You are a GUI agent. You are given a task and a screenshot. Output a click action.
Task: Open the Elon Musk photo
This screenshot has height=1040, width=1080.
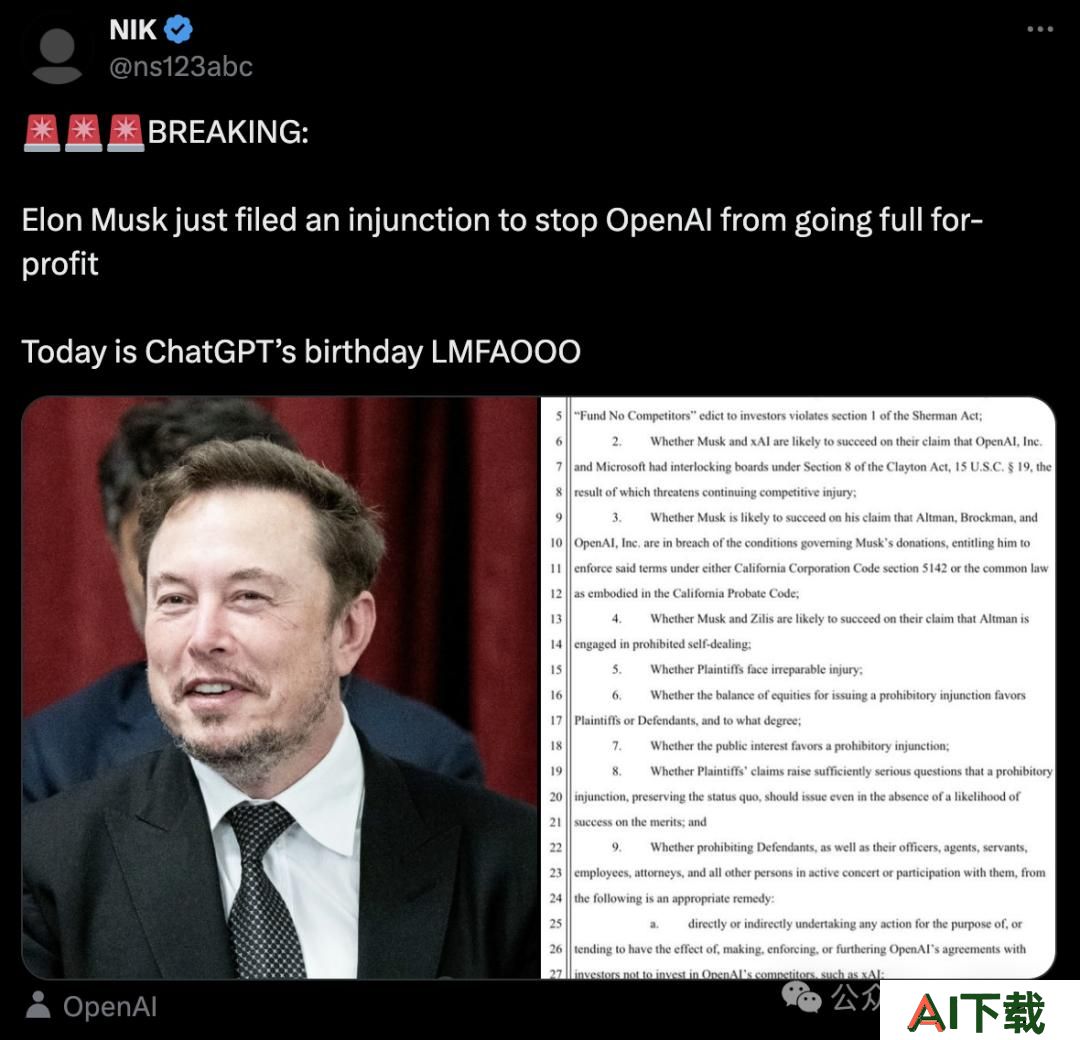pyautogui.click(x=280, y=687)
